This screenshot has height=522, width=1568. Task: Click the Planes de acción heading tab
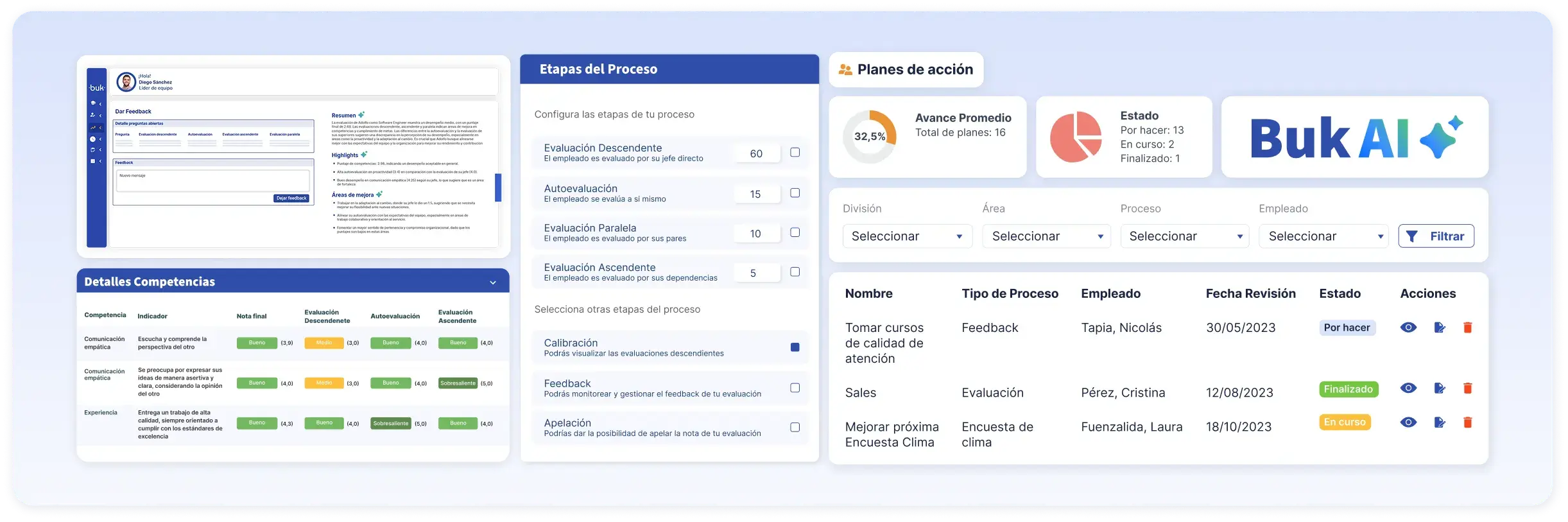[906, 69]
